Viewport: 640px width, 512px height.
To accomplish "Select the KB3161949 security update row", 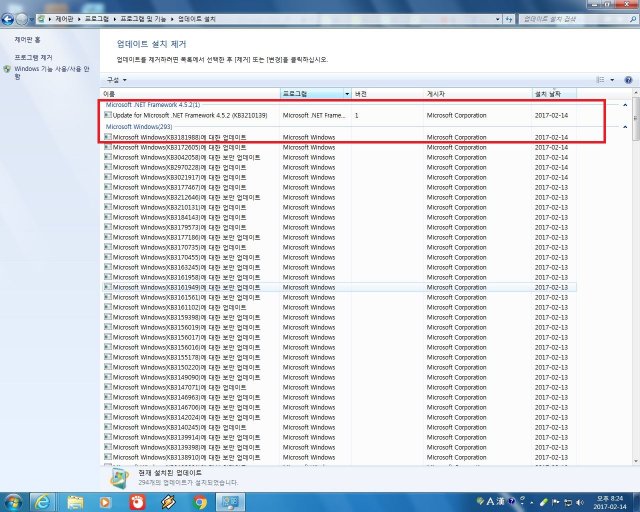I will click(339, 287).
